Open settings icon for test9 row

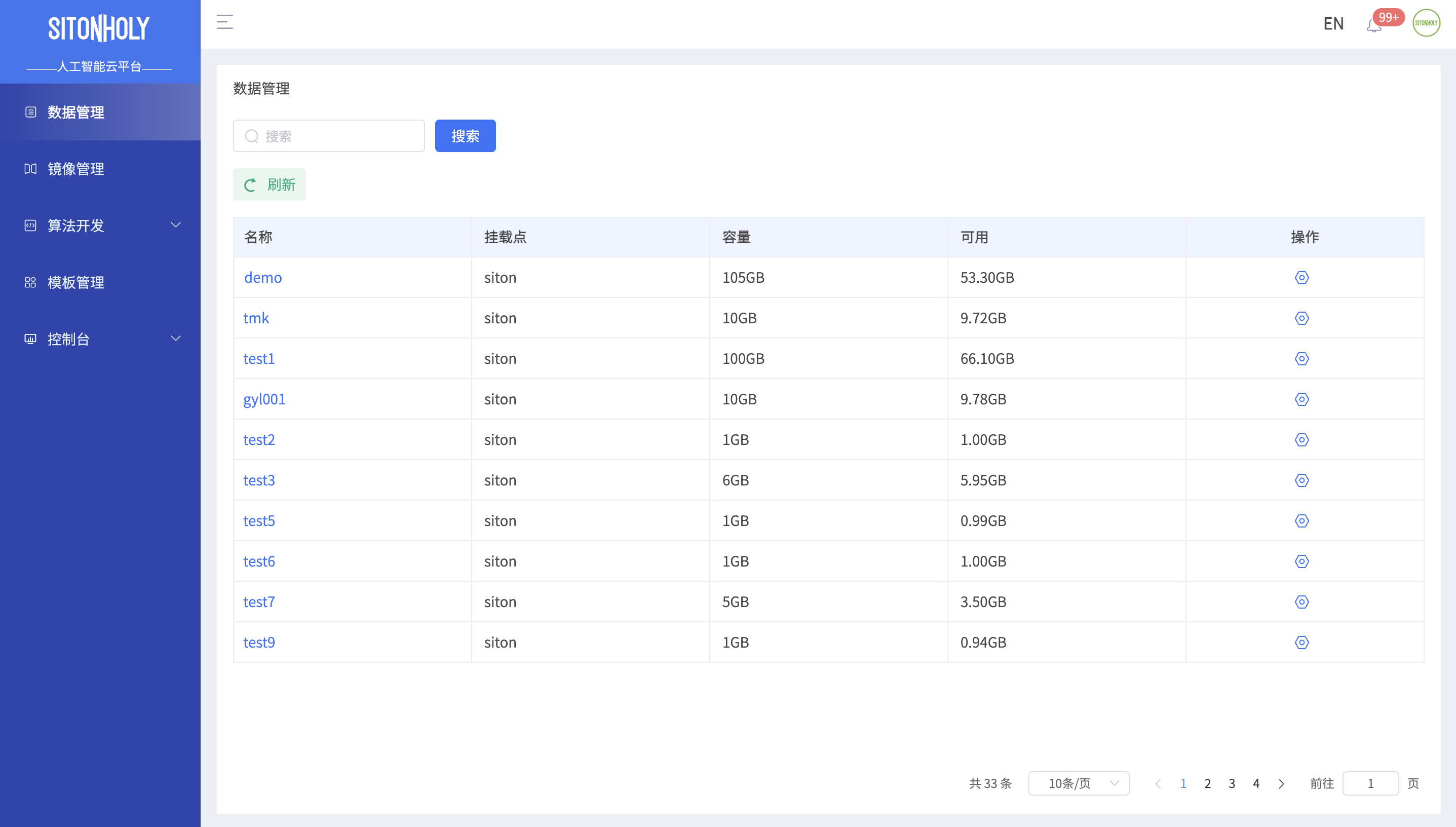[1301, 643]
